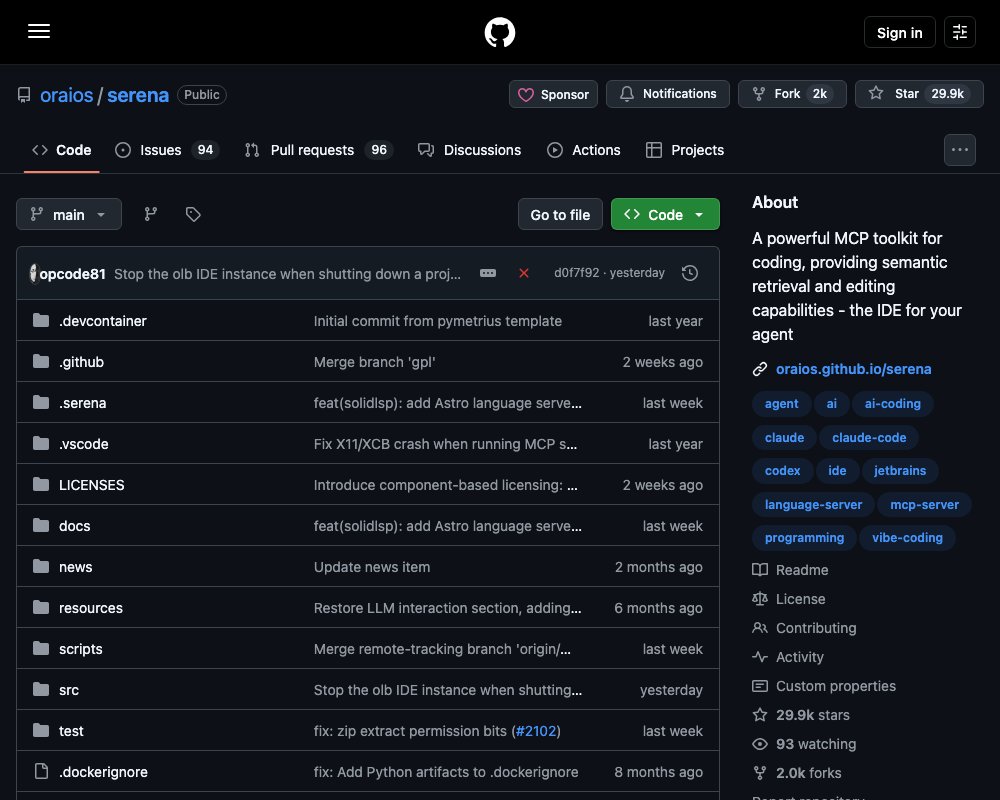Open the LICENSES folder
The image size is (1000, 800).
click(x=92, y=485)
